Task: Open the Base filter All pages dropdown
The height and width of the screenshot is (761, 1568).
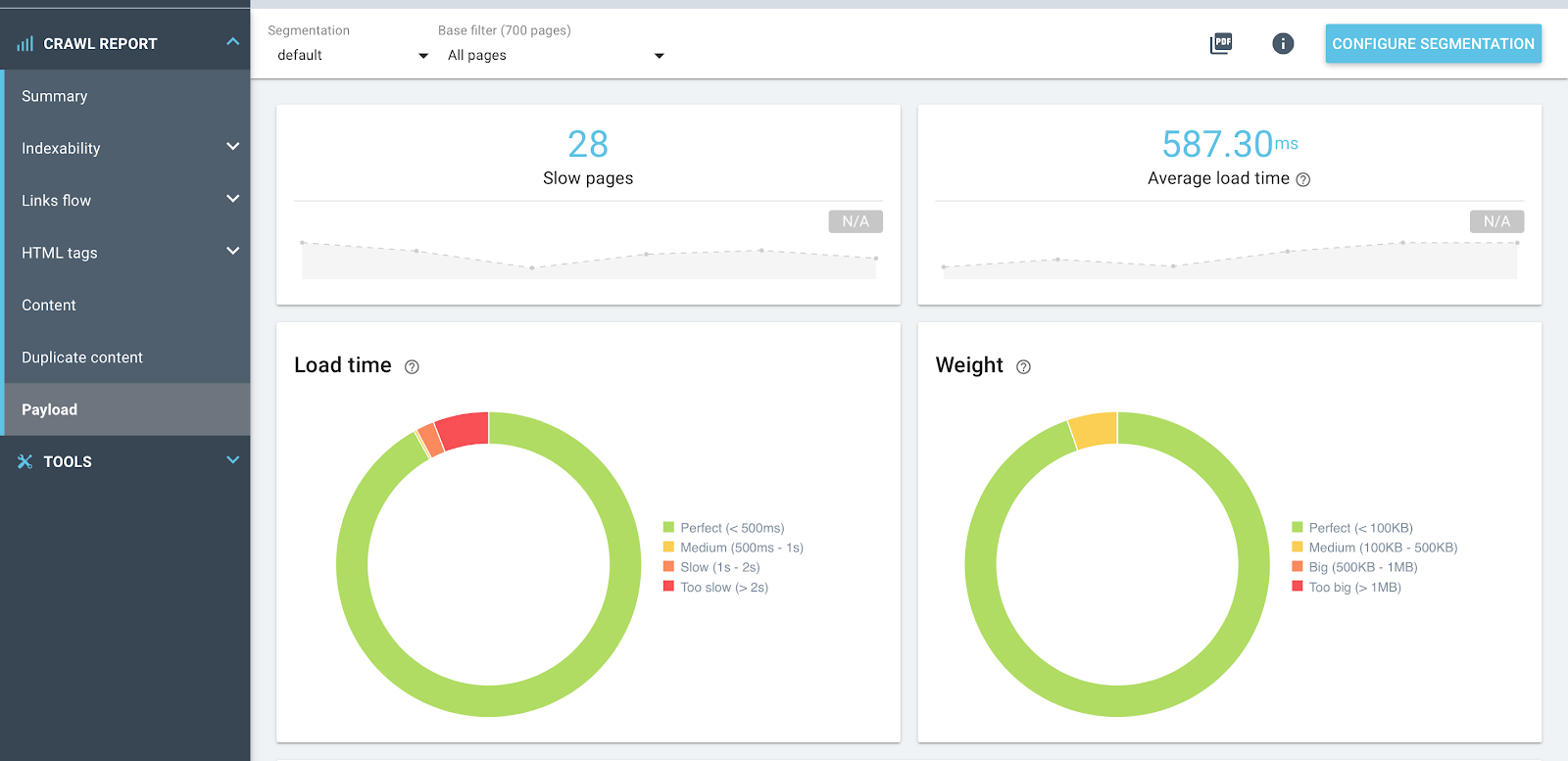Action: 557,55
